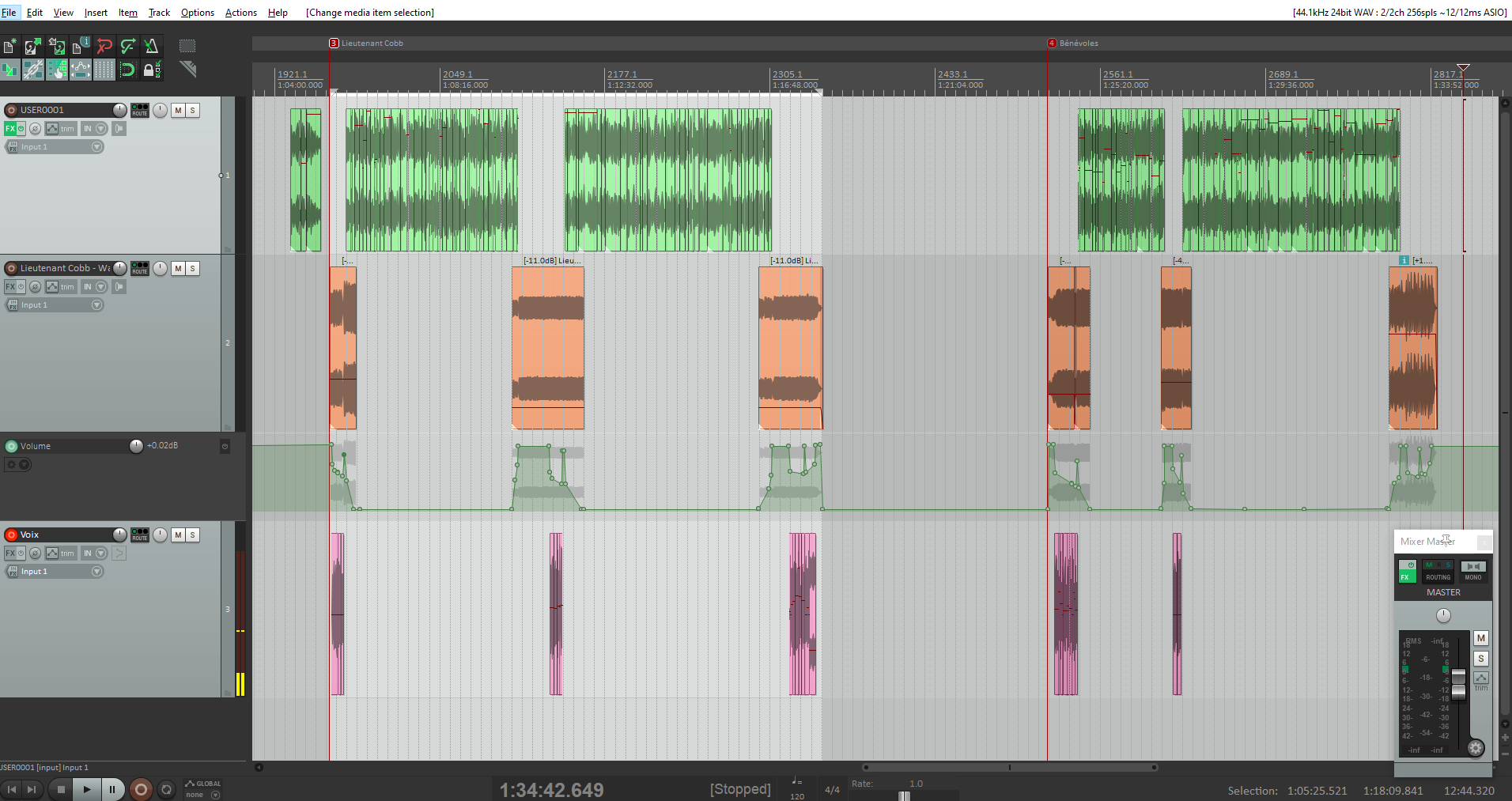Toggle move envelope points with items
This screenshot has height=801, width=1512.
pos(81,70)
